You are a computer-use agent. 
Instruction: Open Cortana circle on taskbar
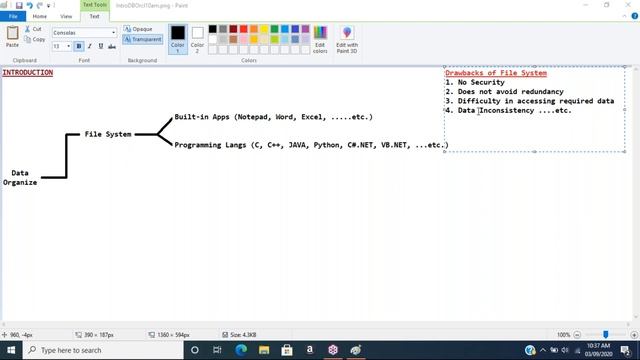pyautogui.click(x=195, y=350)
